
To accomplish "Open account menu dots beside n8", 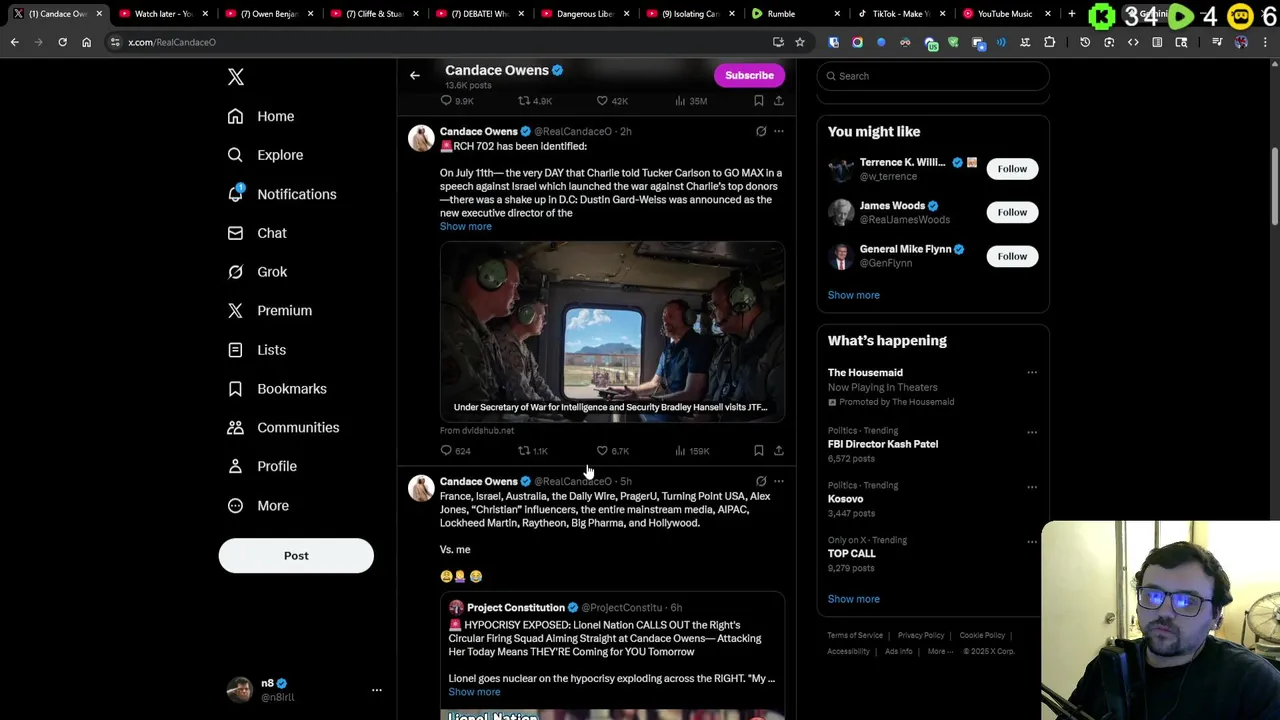I will pyautogui.click(x=377, y=690).
